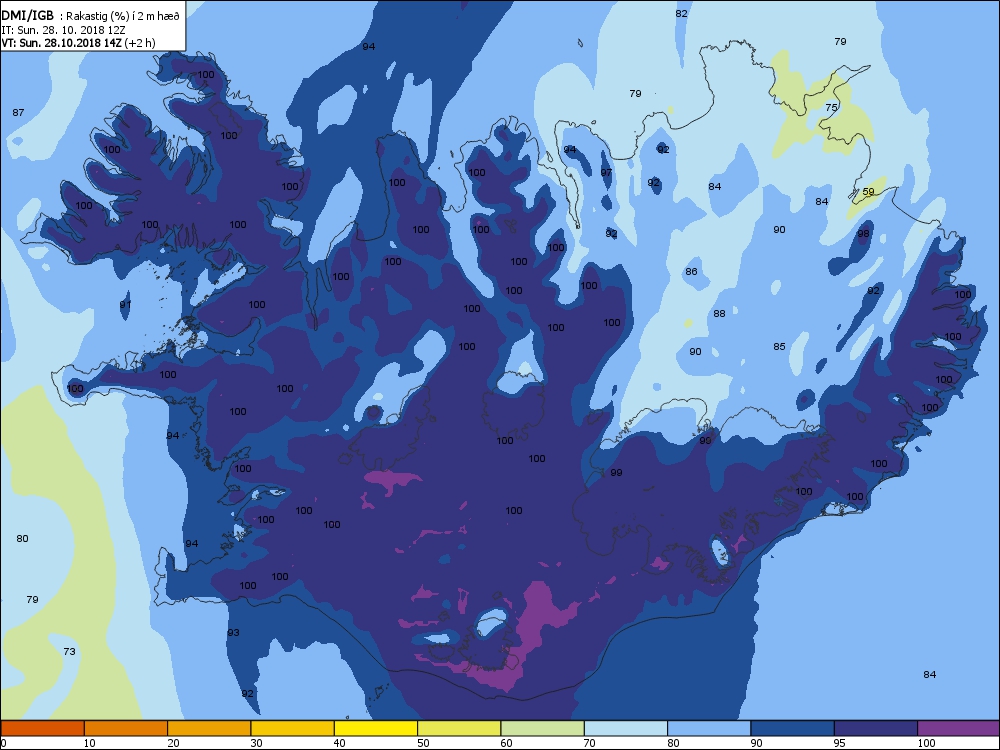Click the VT valid time 14Z line

[78, 43]
